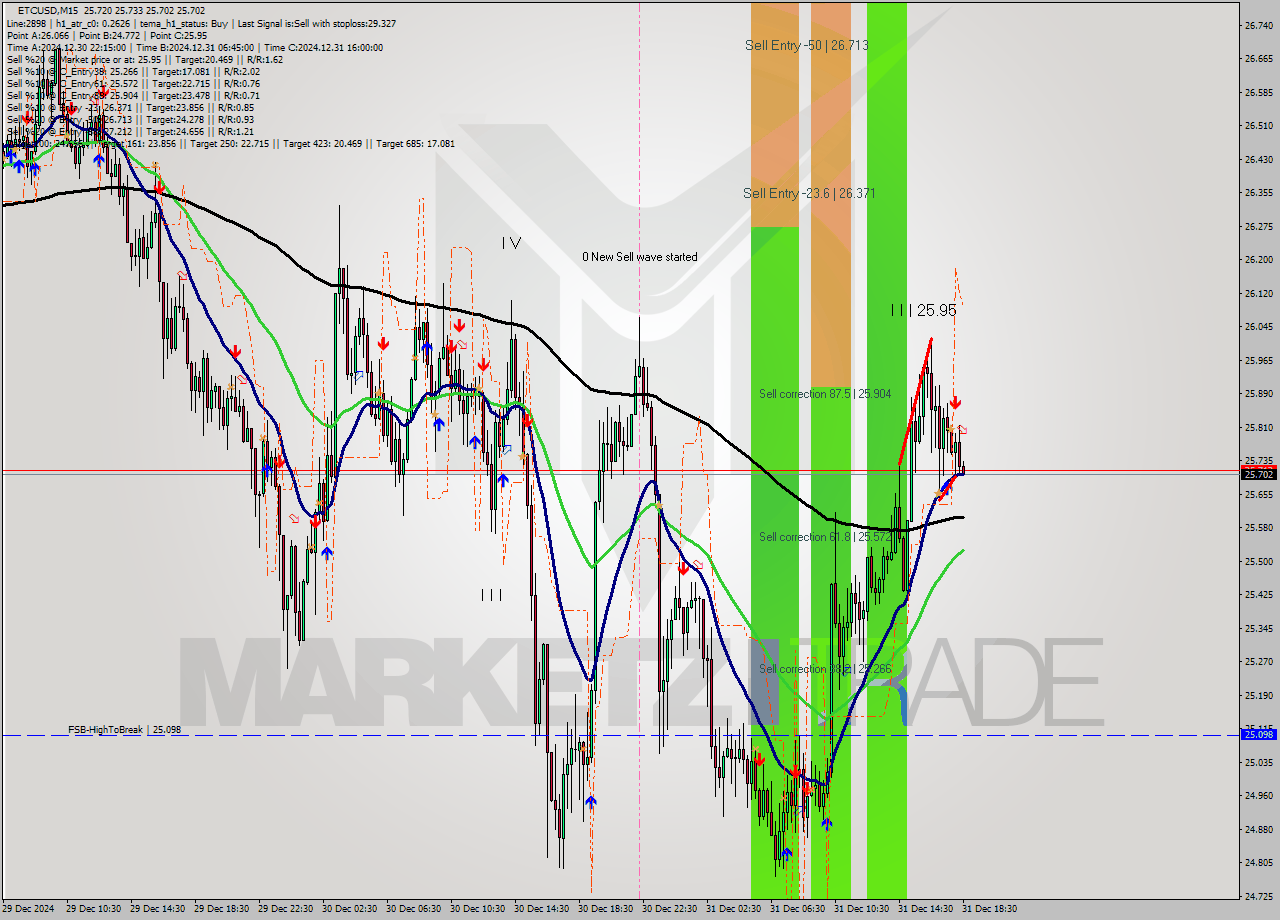Click the 'I I I' wave label
This screenshot has width=1280, height=920.
pyautogui.click(x=491, y=595)
